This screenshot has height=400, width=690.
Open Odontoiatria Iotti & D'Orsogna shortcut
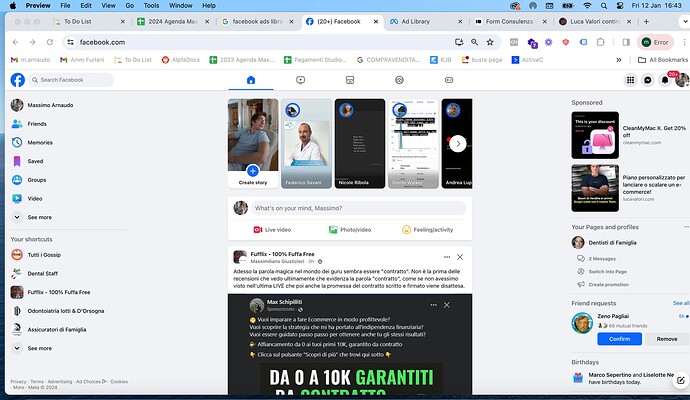58,311
